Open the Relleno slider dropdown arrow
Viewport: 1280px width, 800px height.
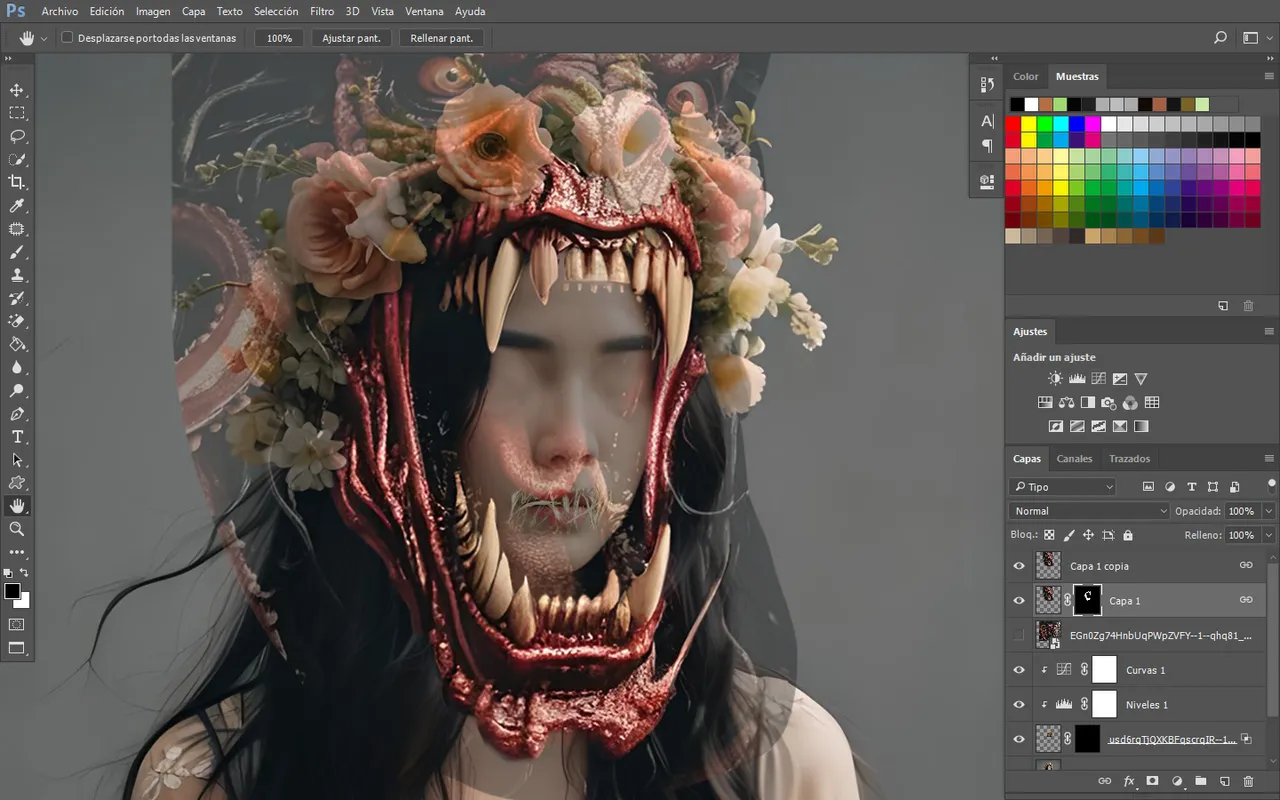1269,535
